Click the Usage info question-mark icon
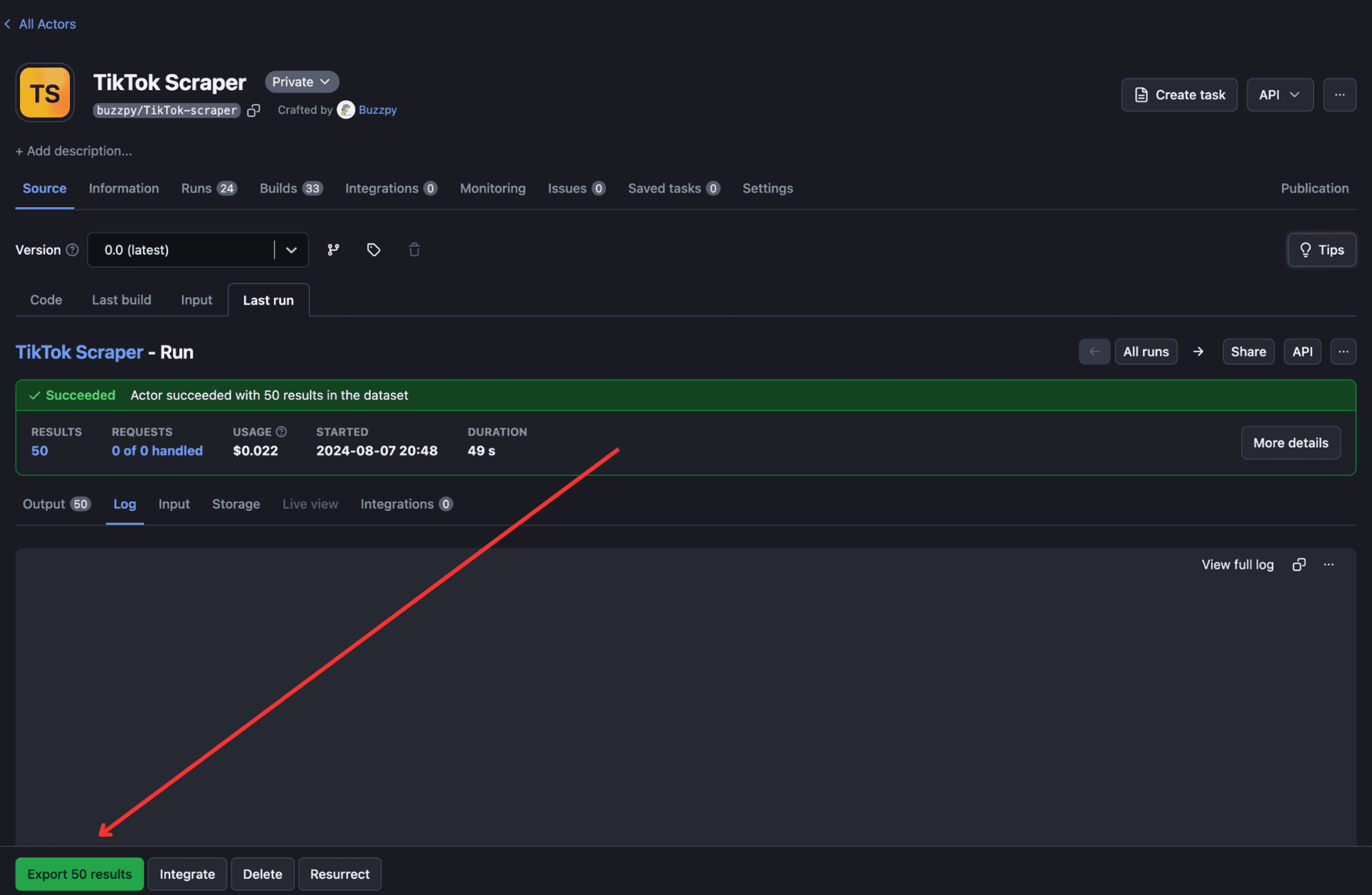The height and width of the screenshot is (895, 1372). pyautogui.click(x=282, y=431)
